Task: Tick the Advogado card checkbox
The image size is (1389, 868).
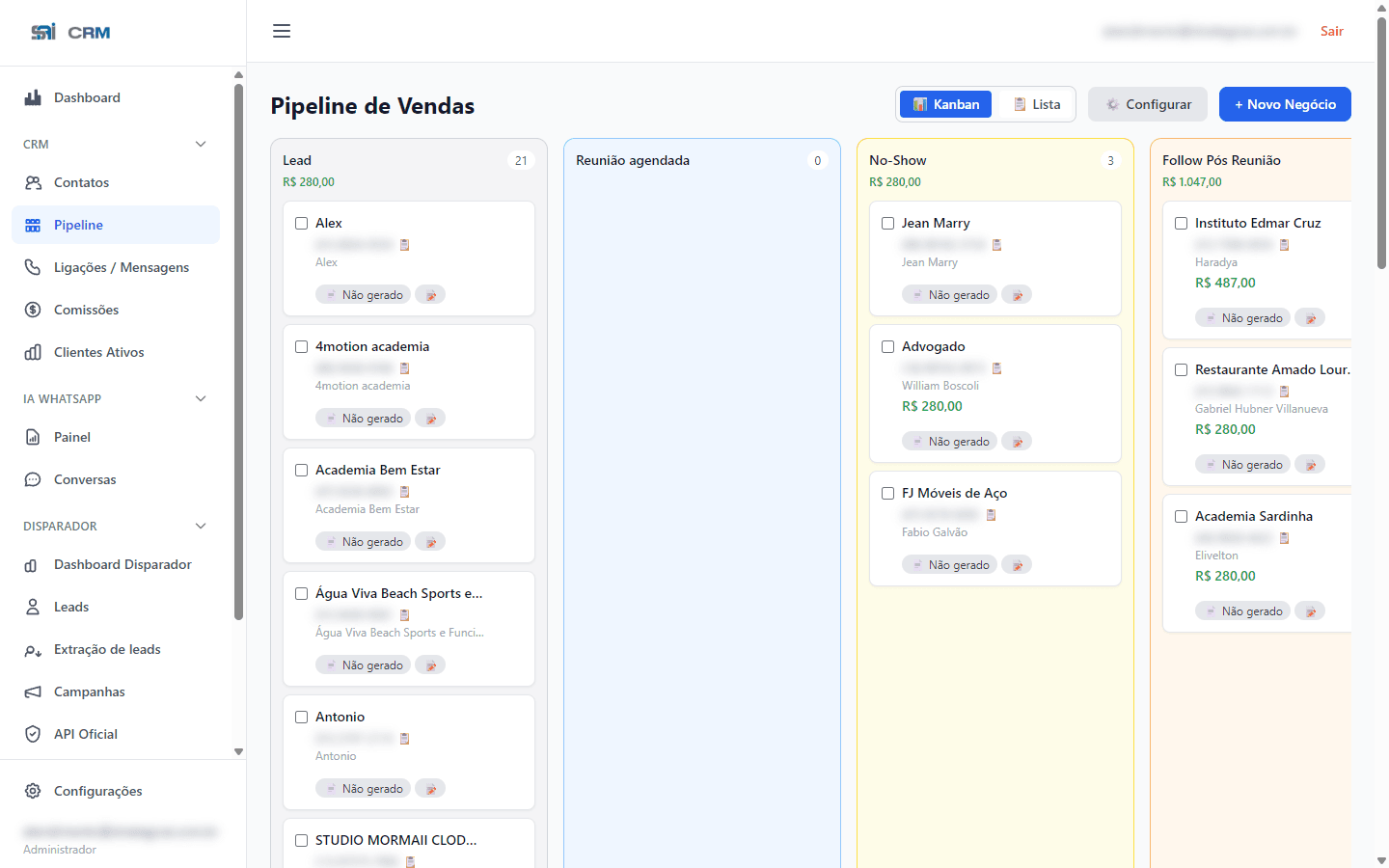Action: click(x=888, y=346)
